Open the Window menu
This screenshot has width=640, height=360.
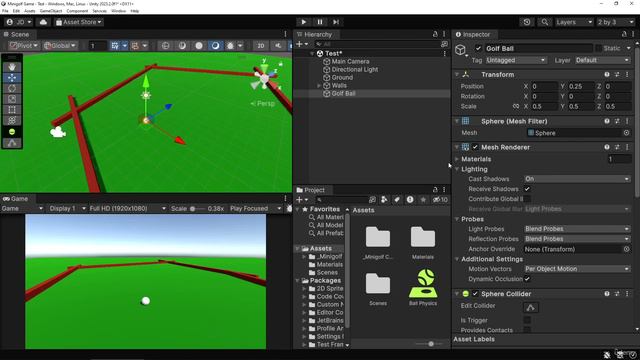pos(118,11)
